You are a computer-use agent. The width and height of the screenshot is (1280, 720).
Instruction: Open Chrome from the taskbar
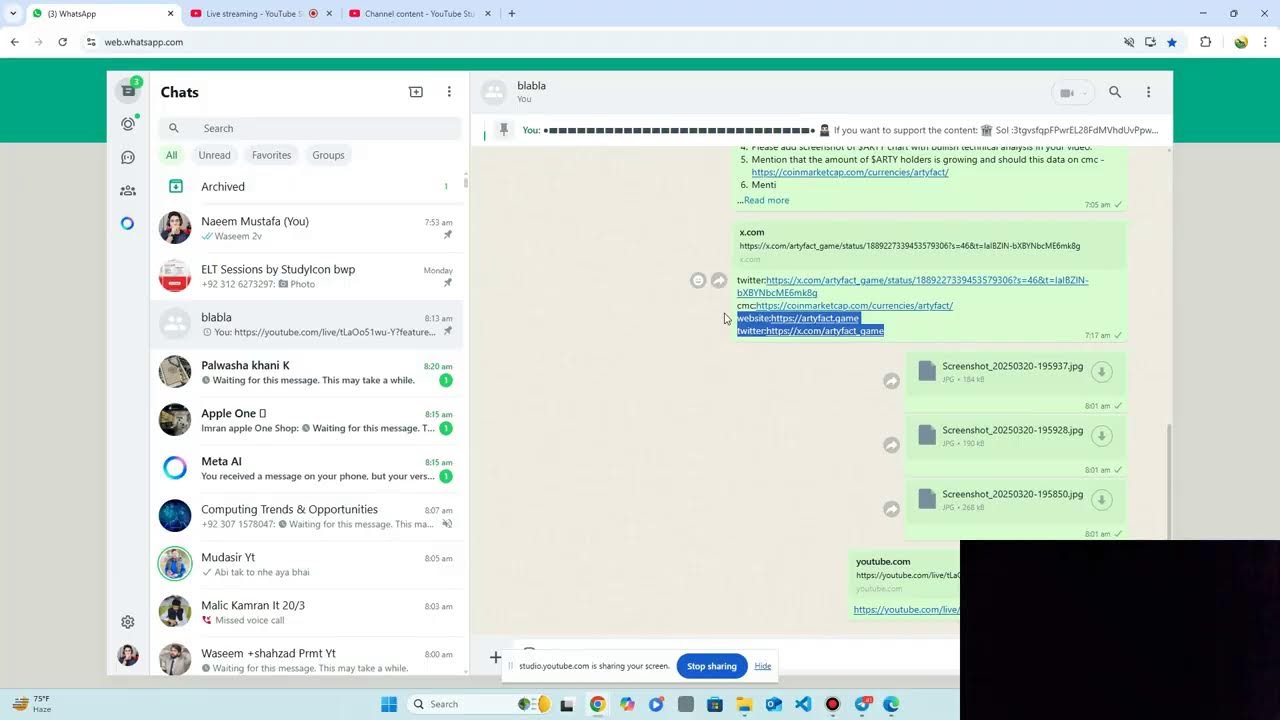click(597, 704)
